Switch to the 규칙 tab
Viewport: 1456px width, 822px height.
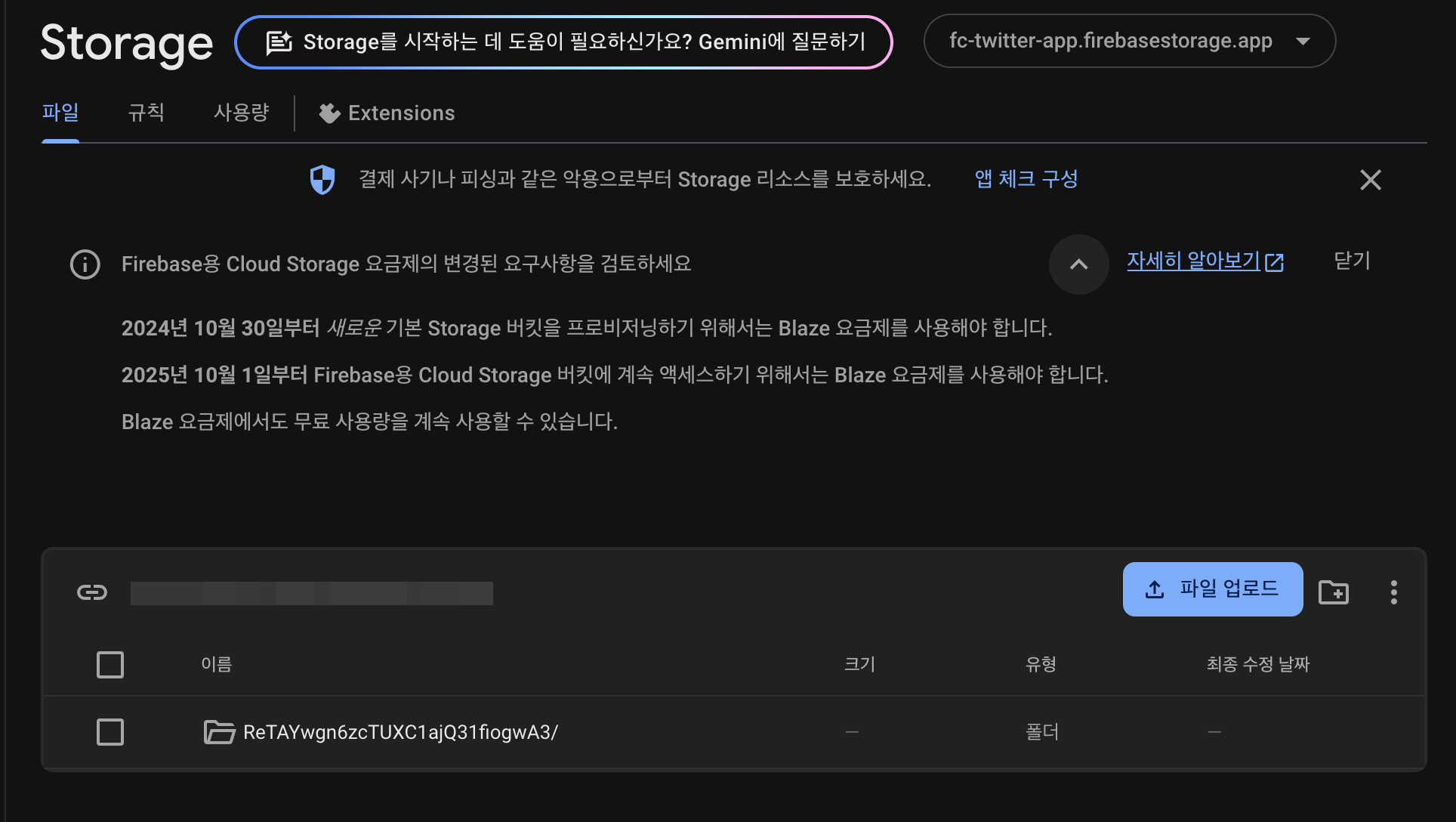(x=146, y=113)
